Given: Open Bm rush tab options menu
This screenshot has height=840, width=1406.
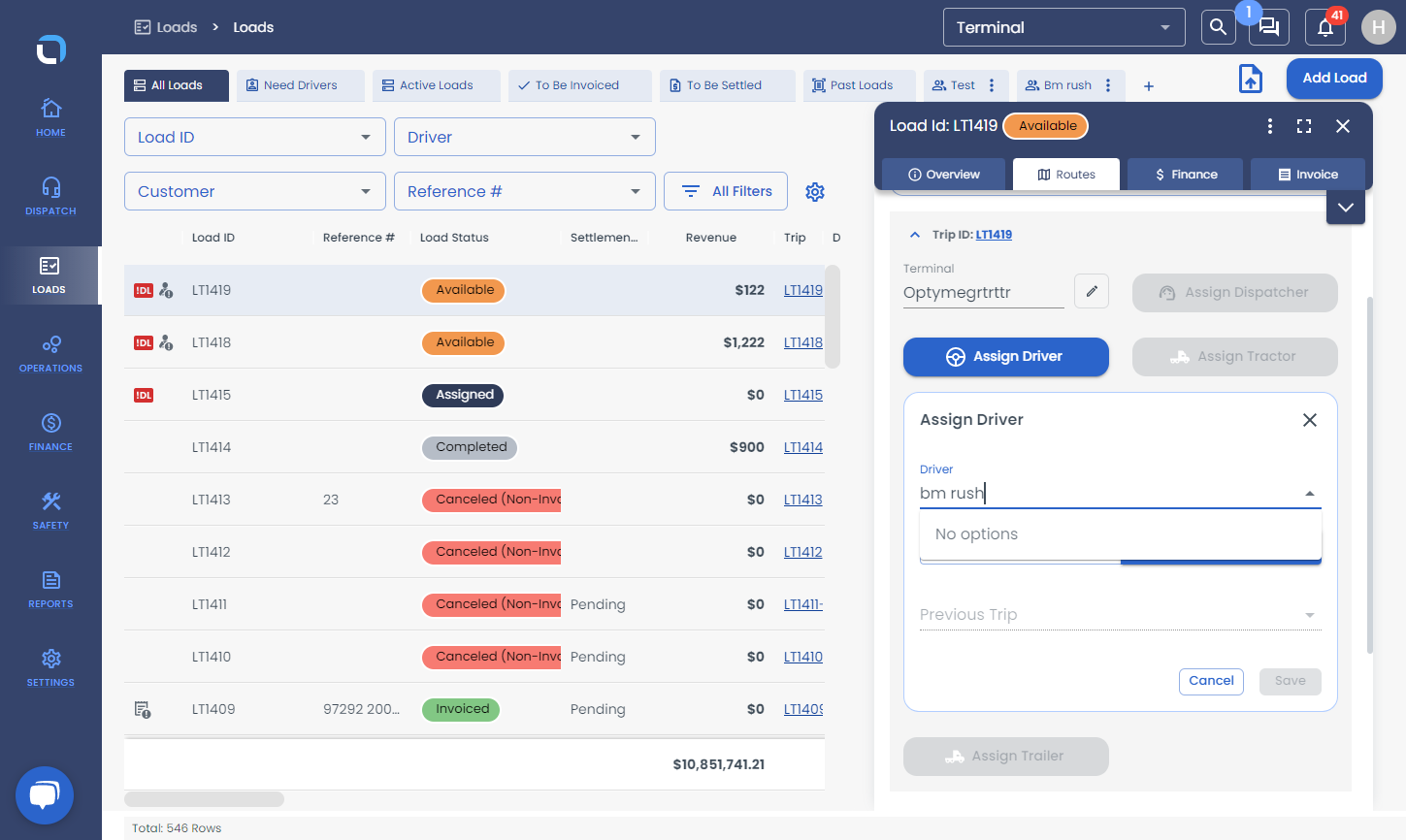Looking at the screenshot, I should point(1108,85).
